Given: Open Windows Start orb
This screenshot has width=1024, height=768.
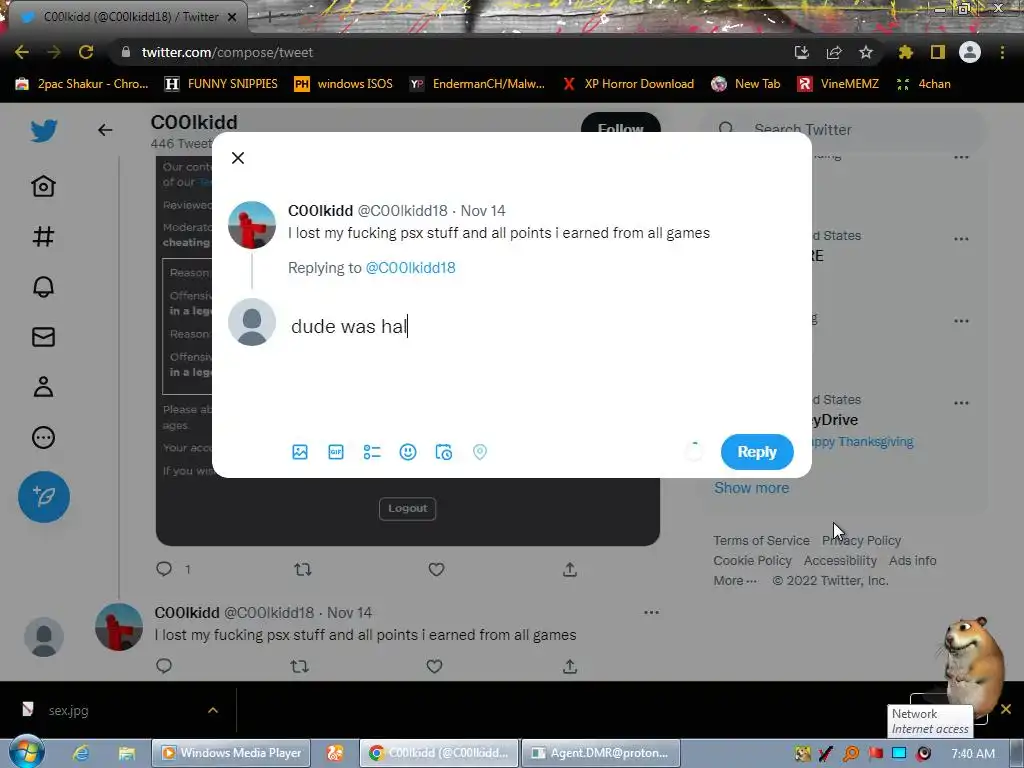Looking at the screenshot, I should coord(27,752).
